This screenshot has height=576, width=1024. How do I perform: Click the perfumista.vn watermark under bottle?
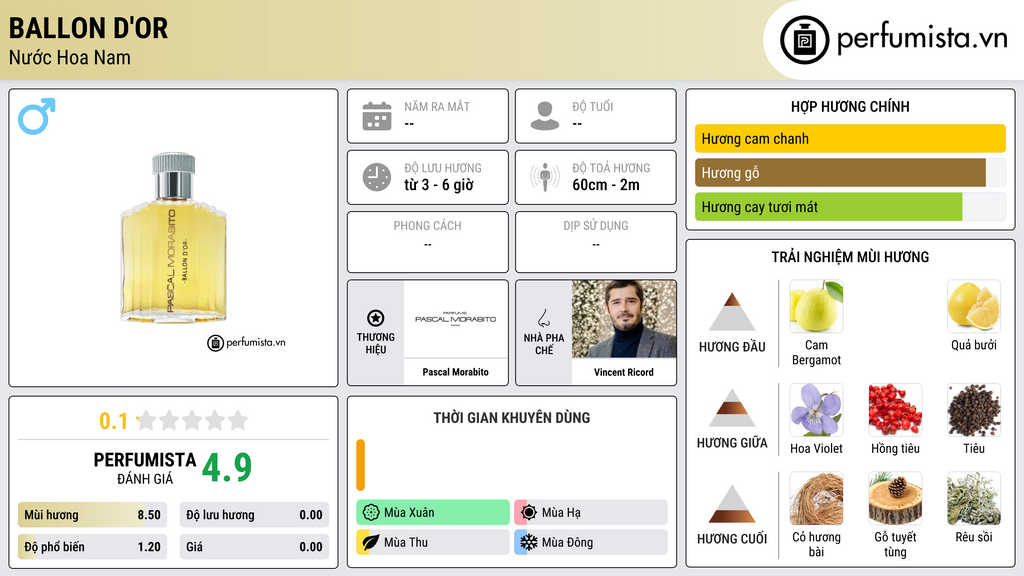tap(246, 342)
